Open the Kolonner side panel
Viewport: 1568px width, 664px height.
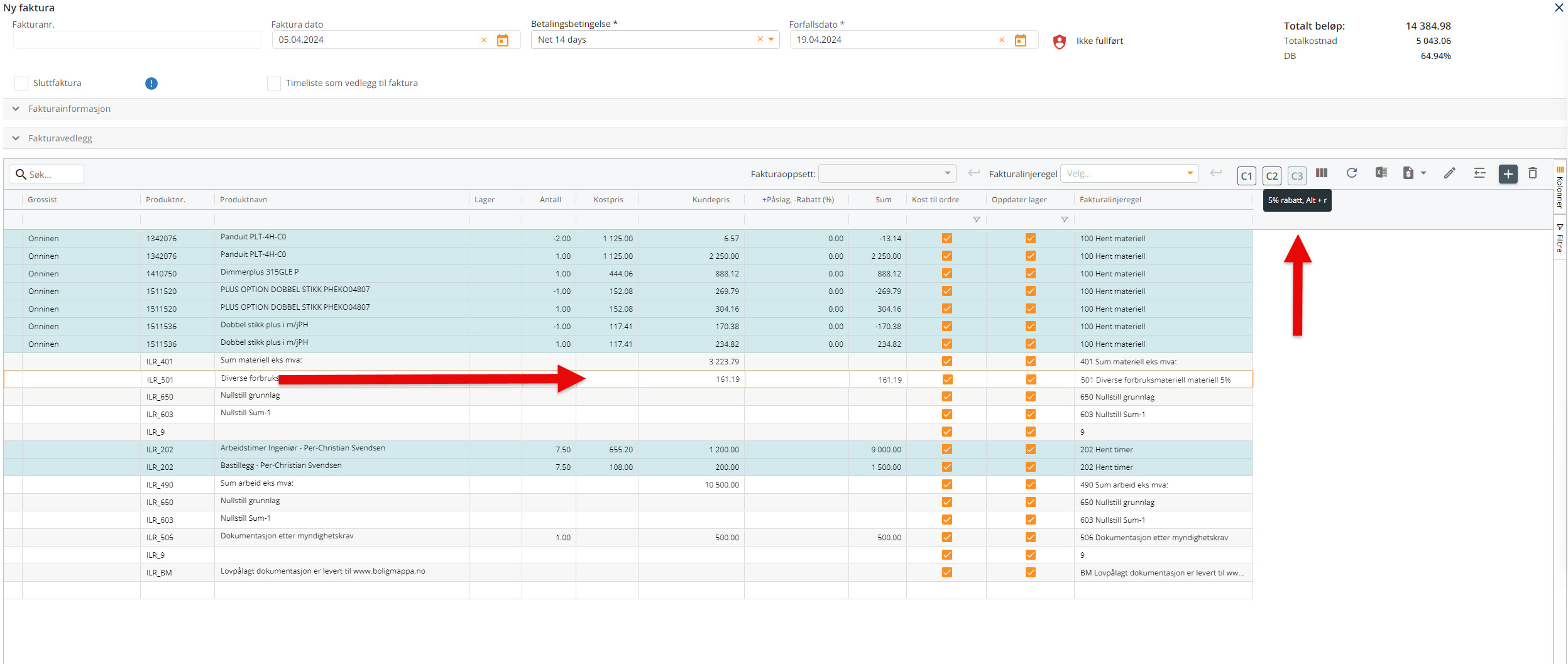pos(1559,187)
